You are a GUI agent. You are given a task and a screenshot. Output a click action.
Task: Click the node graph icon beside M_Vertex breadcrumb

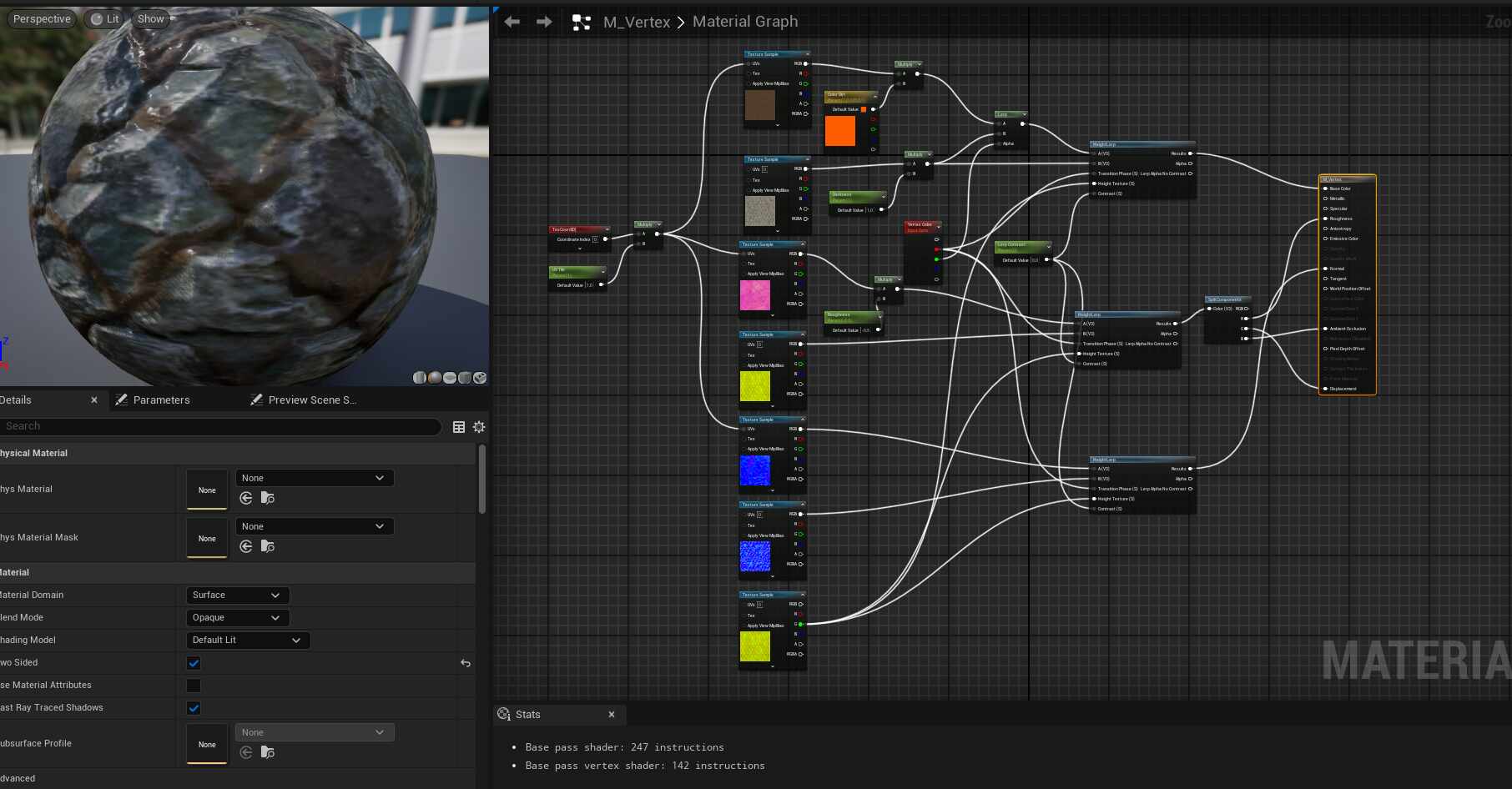point(582,23)
